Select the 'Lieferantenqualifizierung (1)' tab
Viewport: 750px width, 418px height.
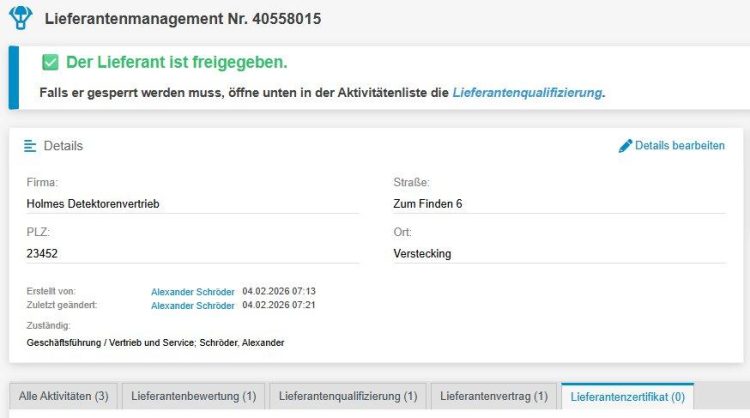point(349,397)
